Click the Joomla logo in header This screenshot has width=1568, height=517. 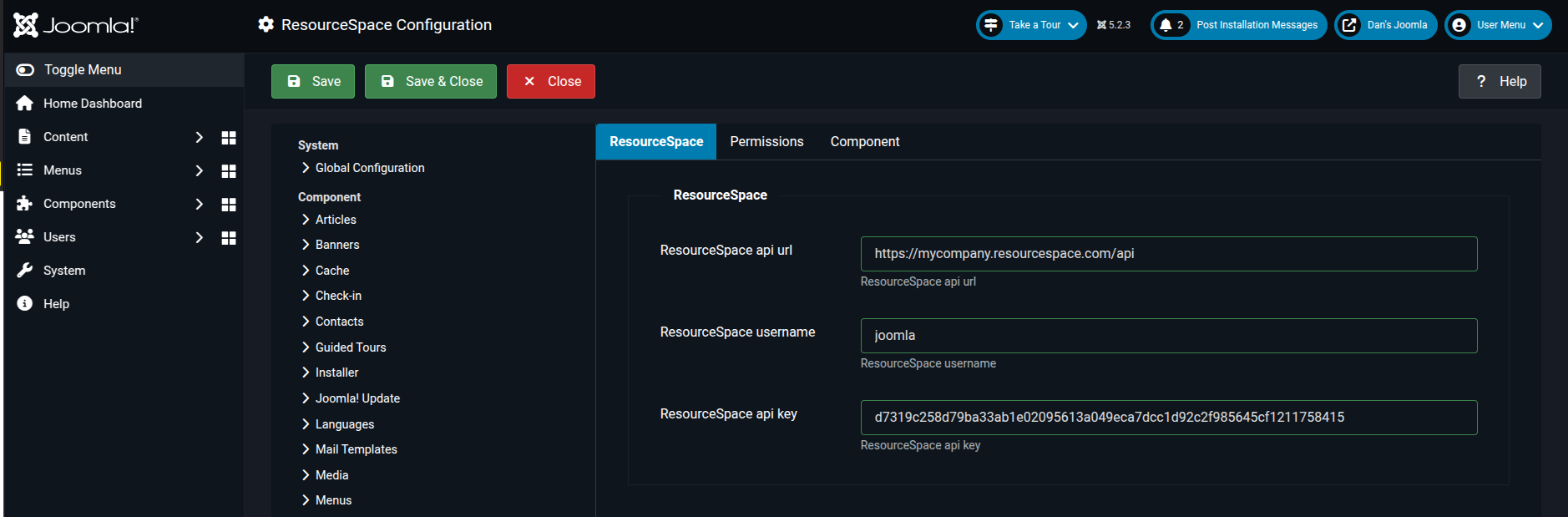(x=76, y=25)
